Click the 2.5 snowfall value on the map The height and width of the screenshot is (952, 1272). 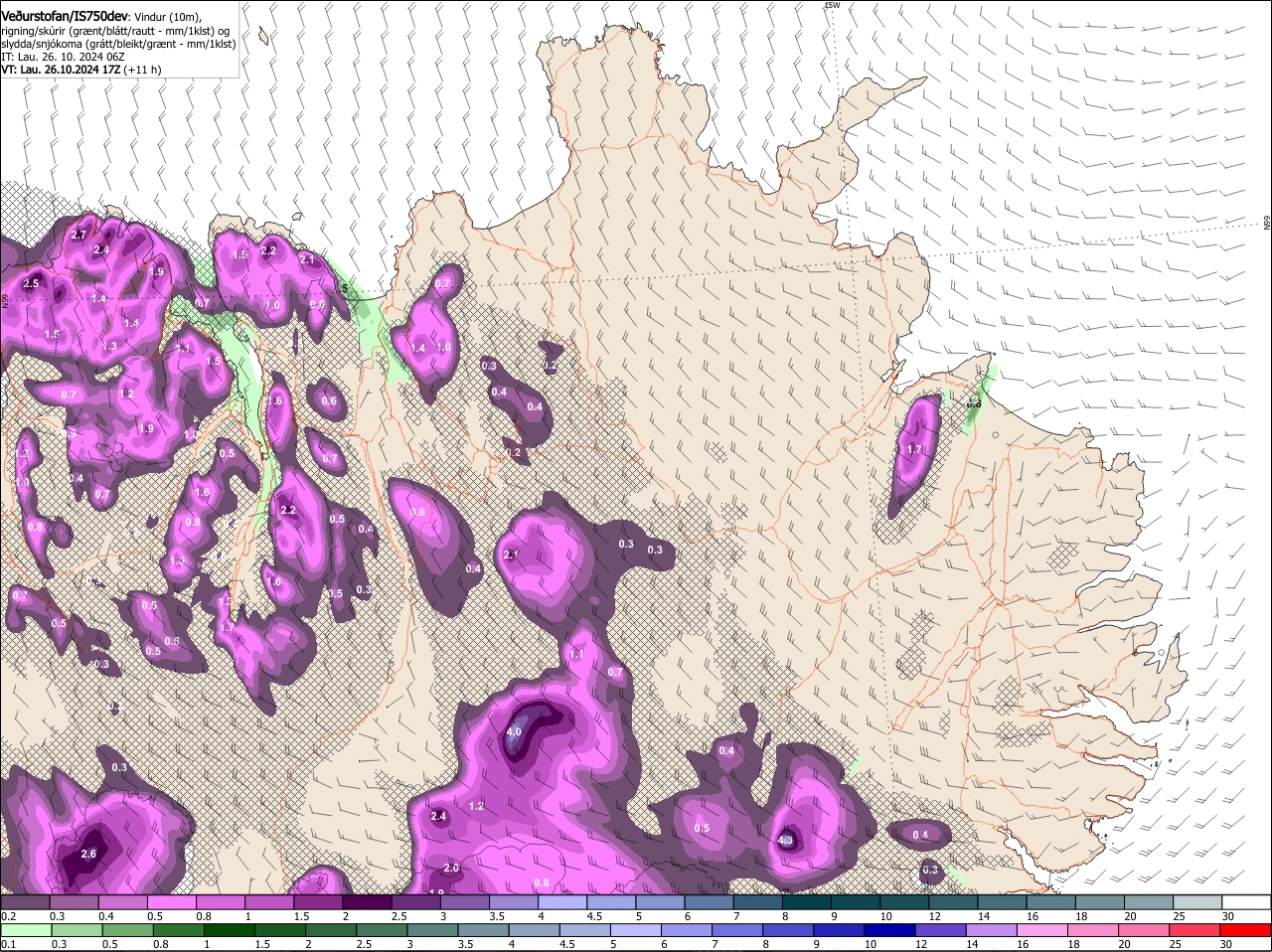pyautogui.click(x=31, y=283)
